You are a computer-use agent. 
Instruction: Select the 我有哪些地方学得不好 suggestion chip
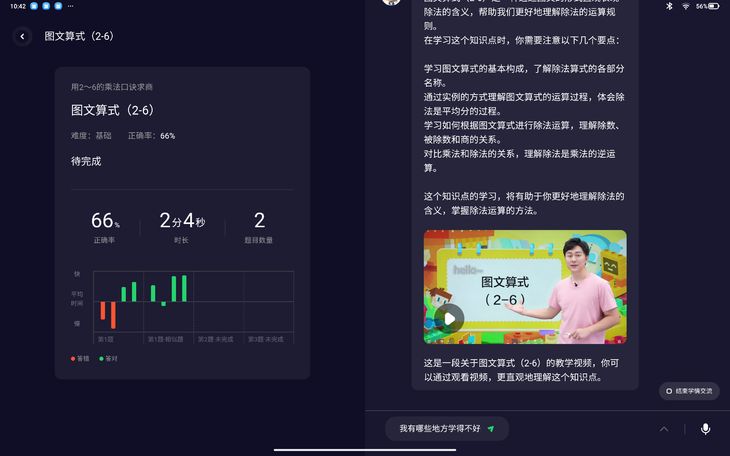(440, 429)
